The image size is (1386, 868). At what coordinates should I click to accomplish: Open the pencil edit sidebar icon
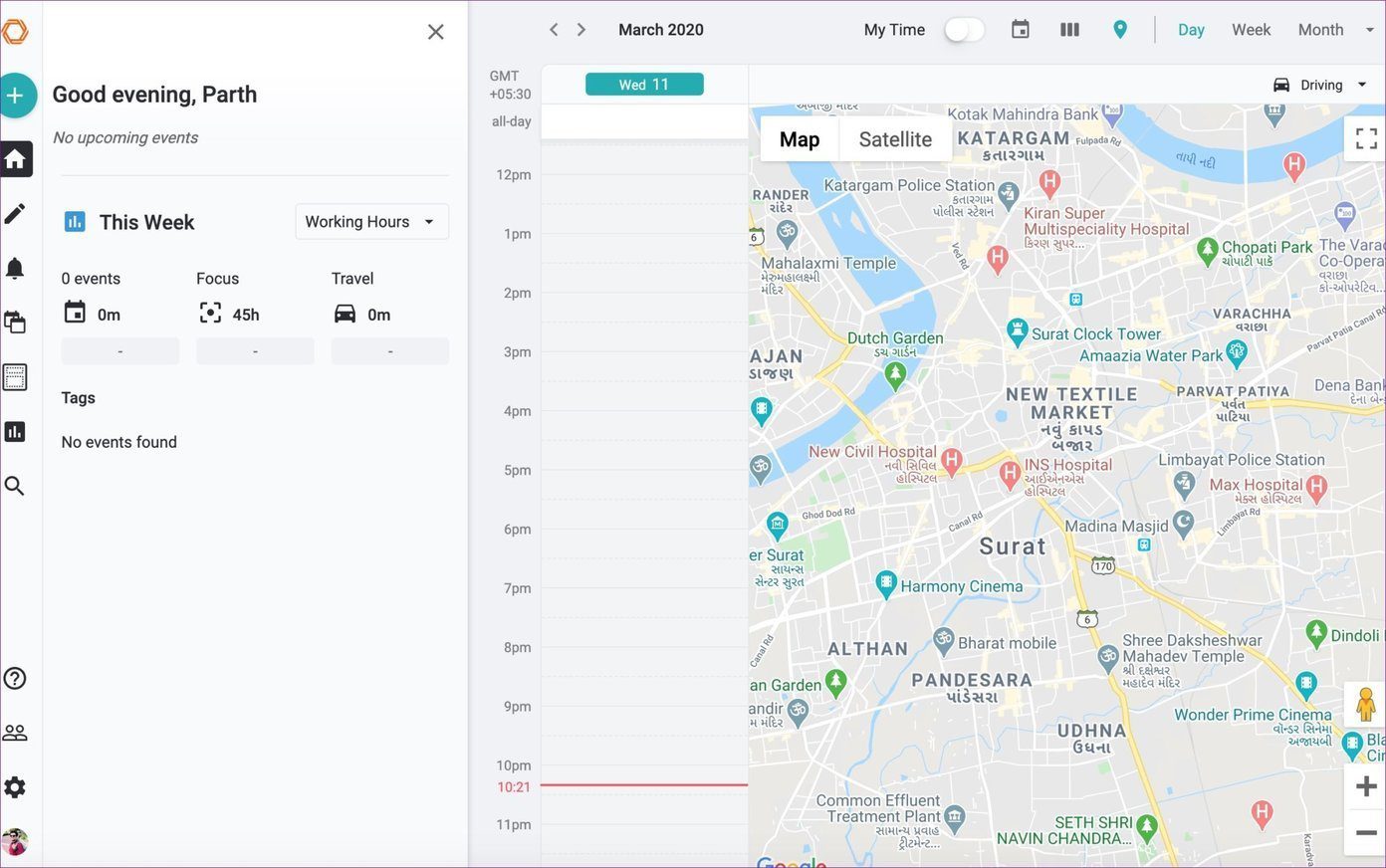click(x=15, y=214)
